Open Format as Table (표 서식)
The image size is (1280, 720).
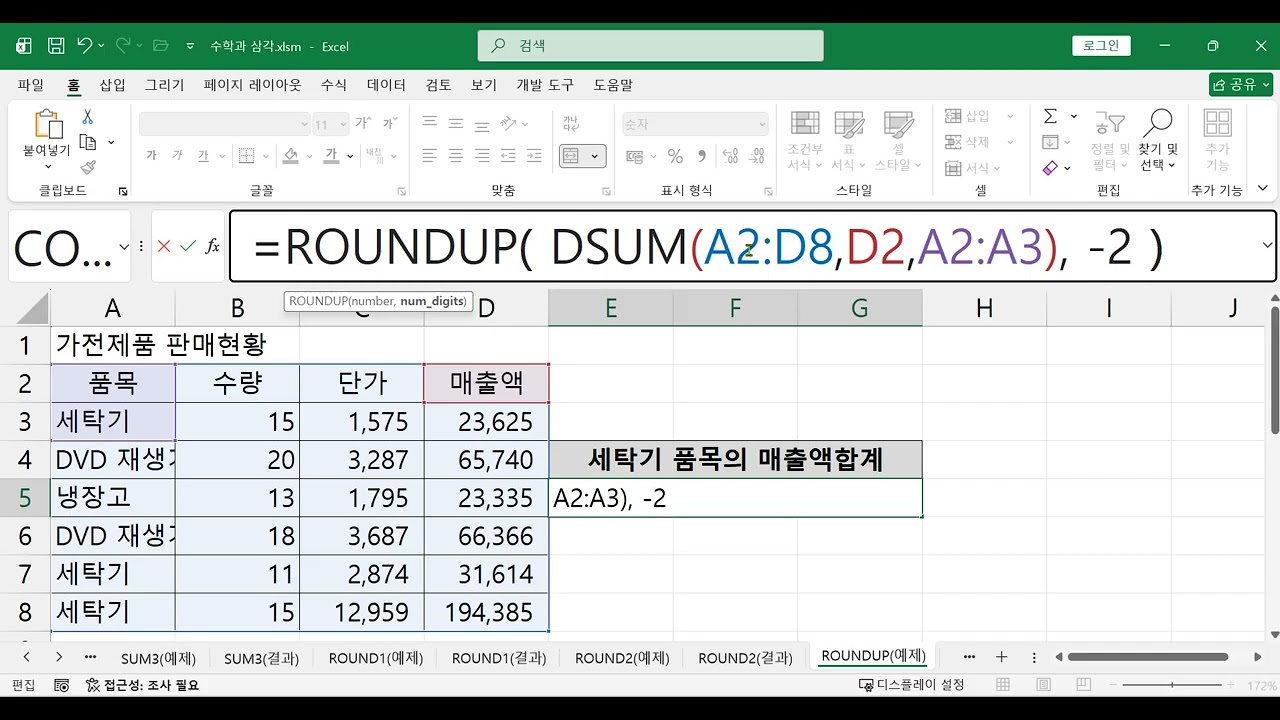point(848,140)
